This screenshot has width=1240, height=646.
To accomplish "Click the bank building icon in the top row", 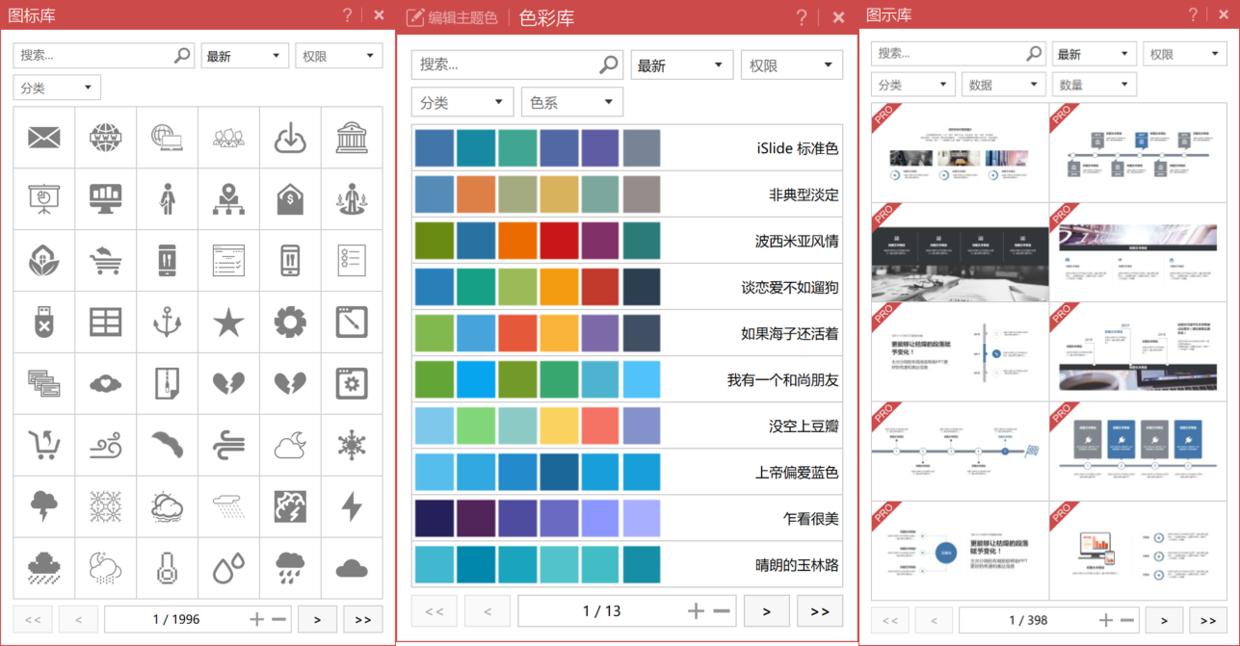I will [351, 137].
